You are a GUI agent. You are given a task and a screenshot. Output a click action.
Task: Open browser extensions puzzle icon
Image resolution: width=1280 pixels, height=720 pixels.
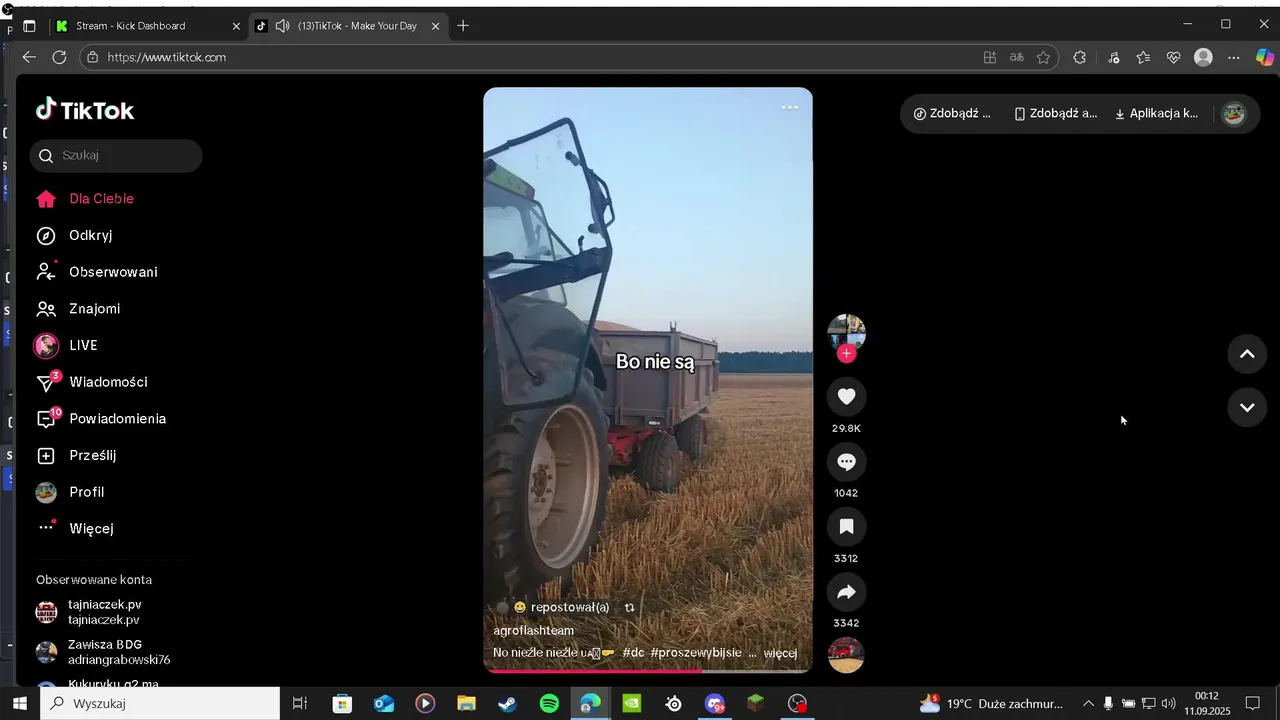pyautogui.click(x=1080, y=58)
